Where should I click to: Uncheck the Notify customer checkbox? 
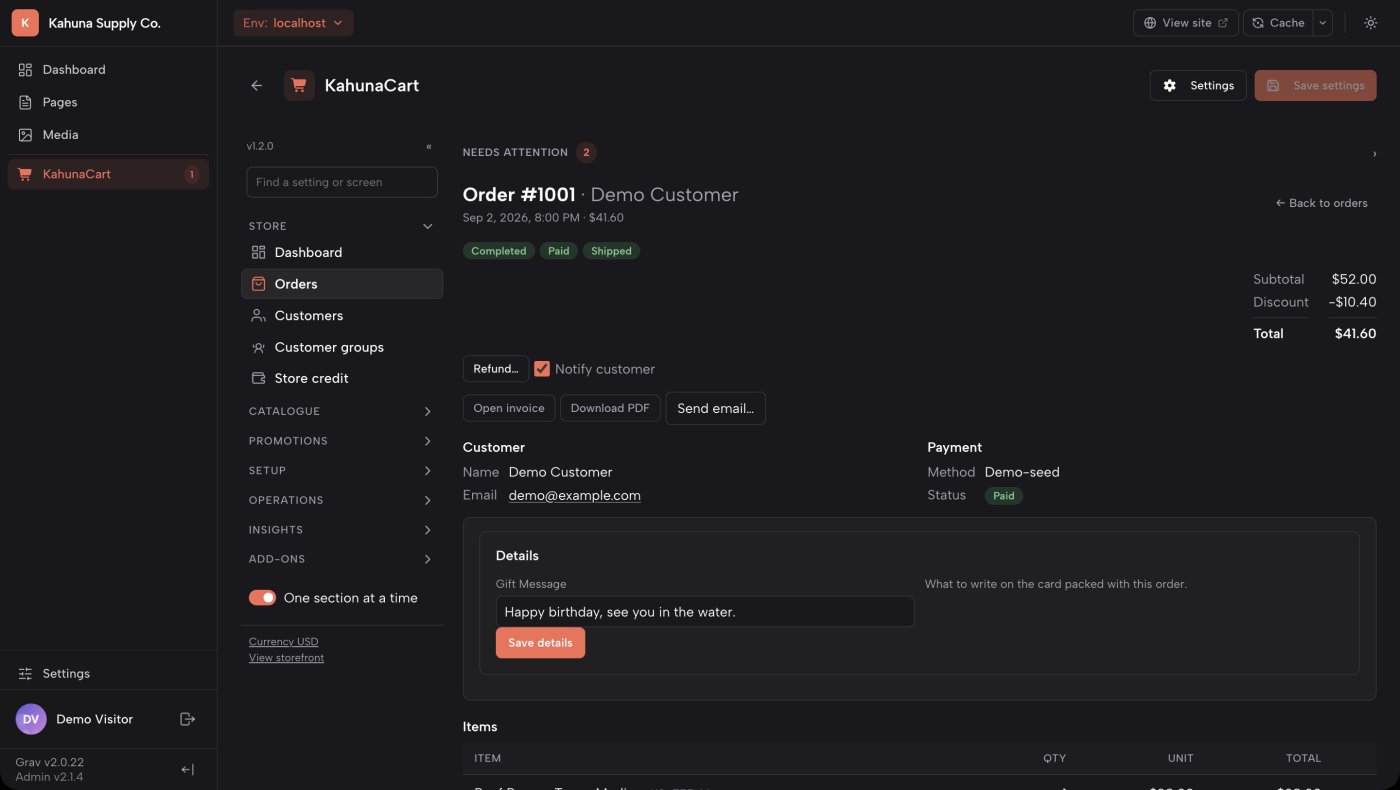click(x=542, y=369)
